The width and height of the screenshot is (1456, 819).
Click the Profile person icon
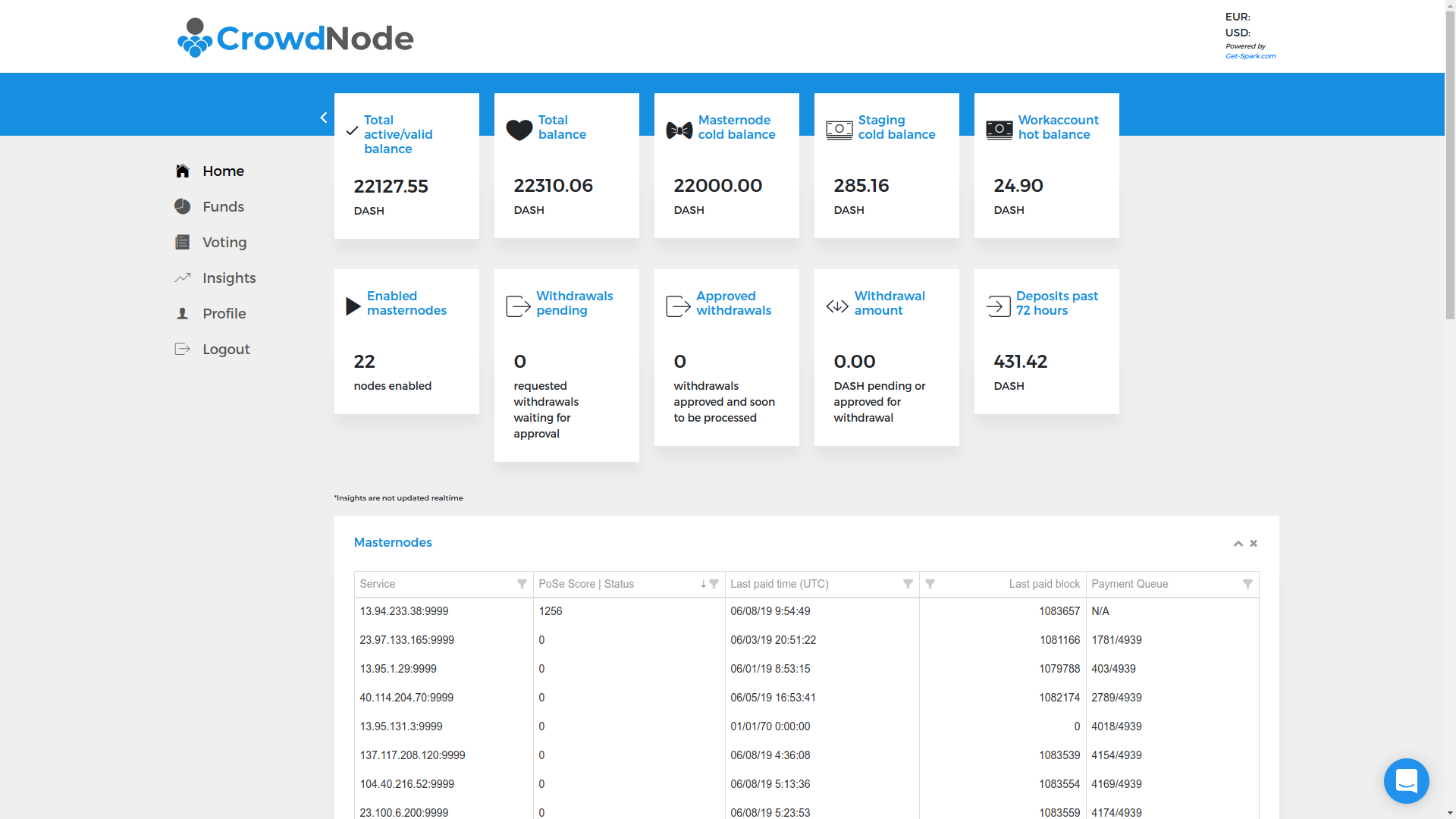(x=182, y=313)
